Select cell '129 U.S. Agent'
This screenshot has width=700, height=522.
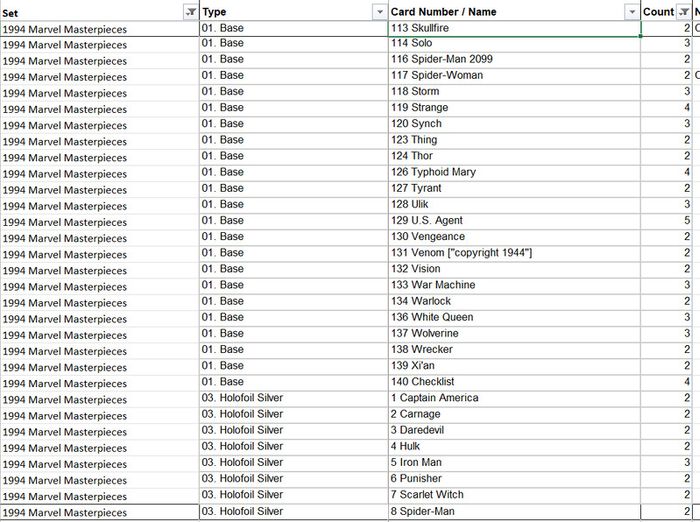514,221
